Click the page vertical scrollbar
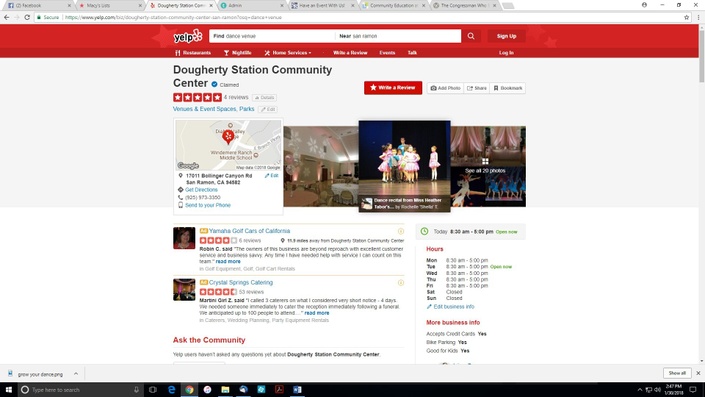Viewport: 705px width, 397px height. [x=701, y=193]
